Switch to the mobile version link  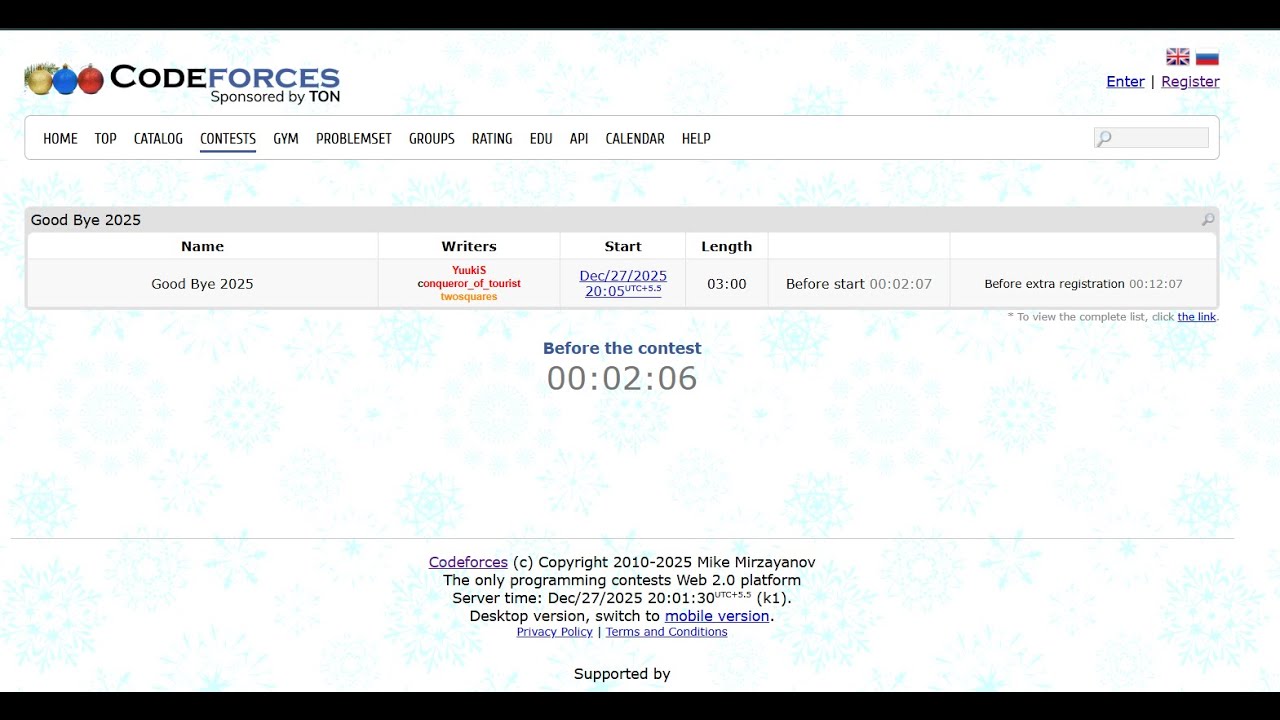pos(717,616)
